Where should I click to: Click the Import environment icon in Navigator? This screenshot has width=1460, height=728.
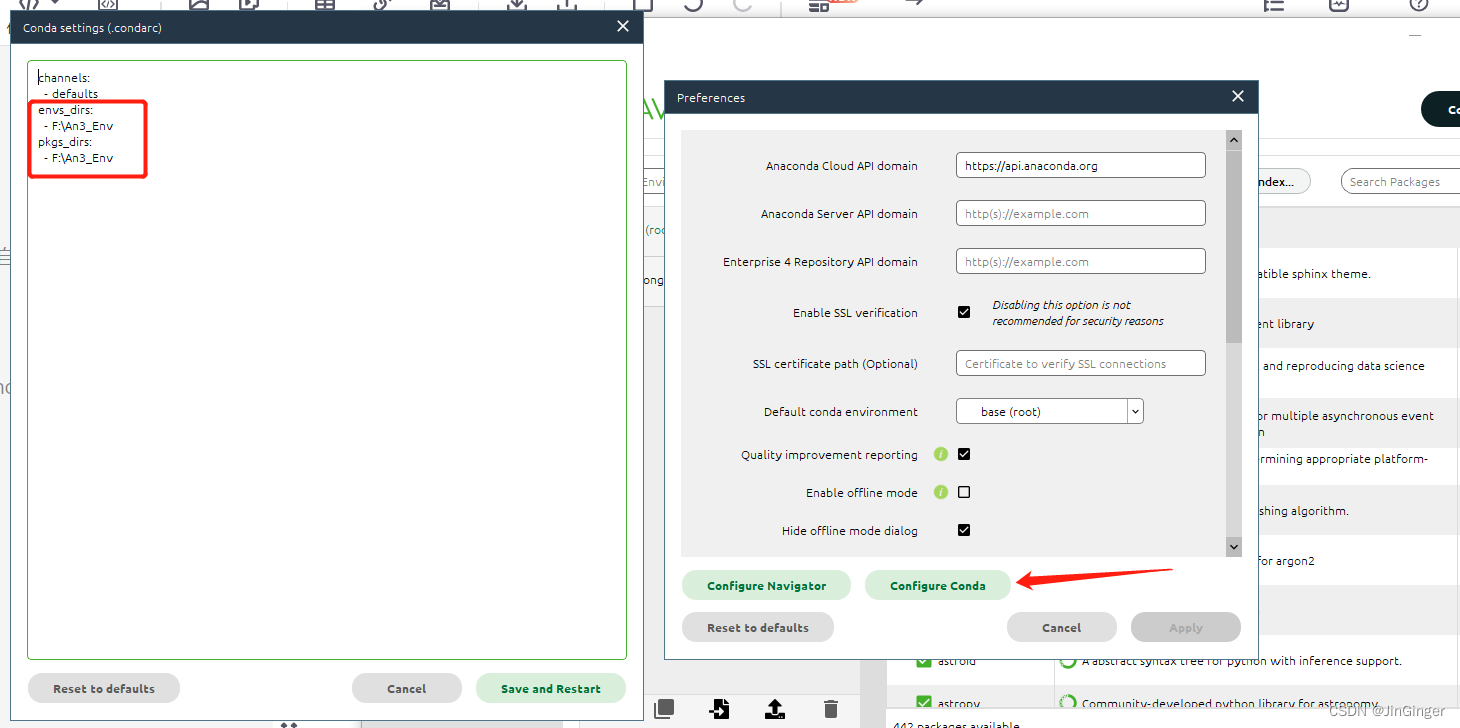719,709
